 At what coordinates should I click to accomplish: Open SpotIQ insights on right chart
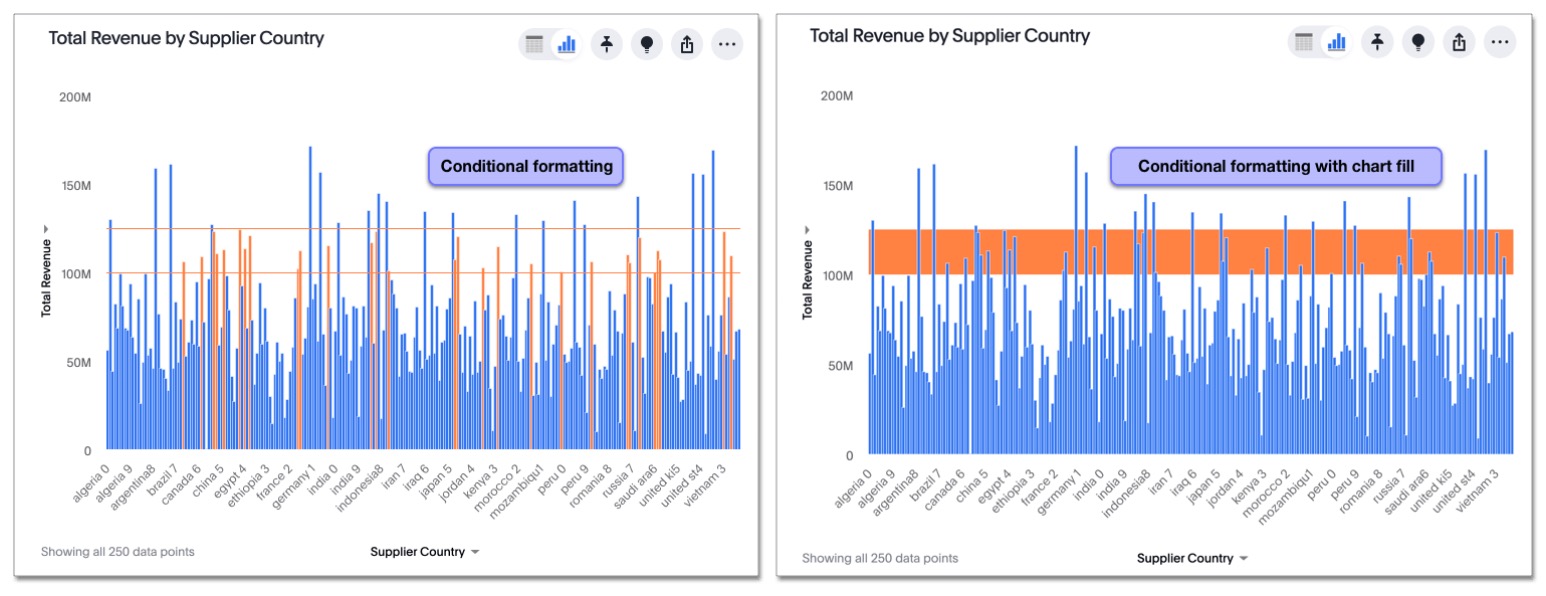(1418, 42)
